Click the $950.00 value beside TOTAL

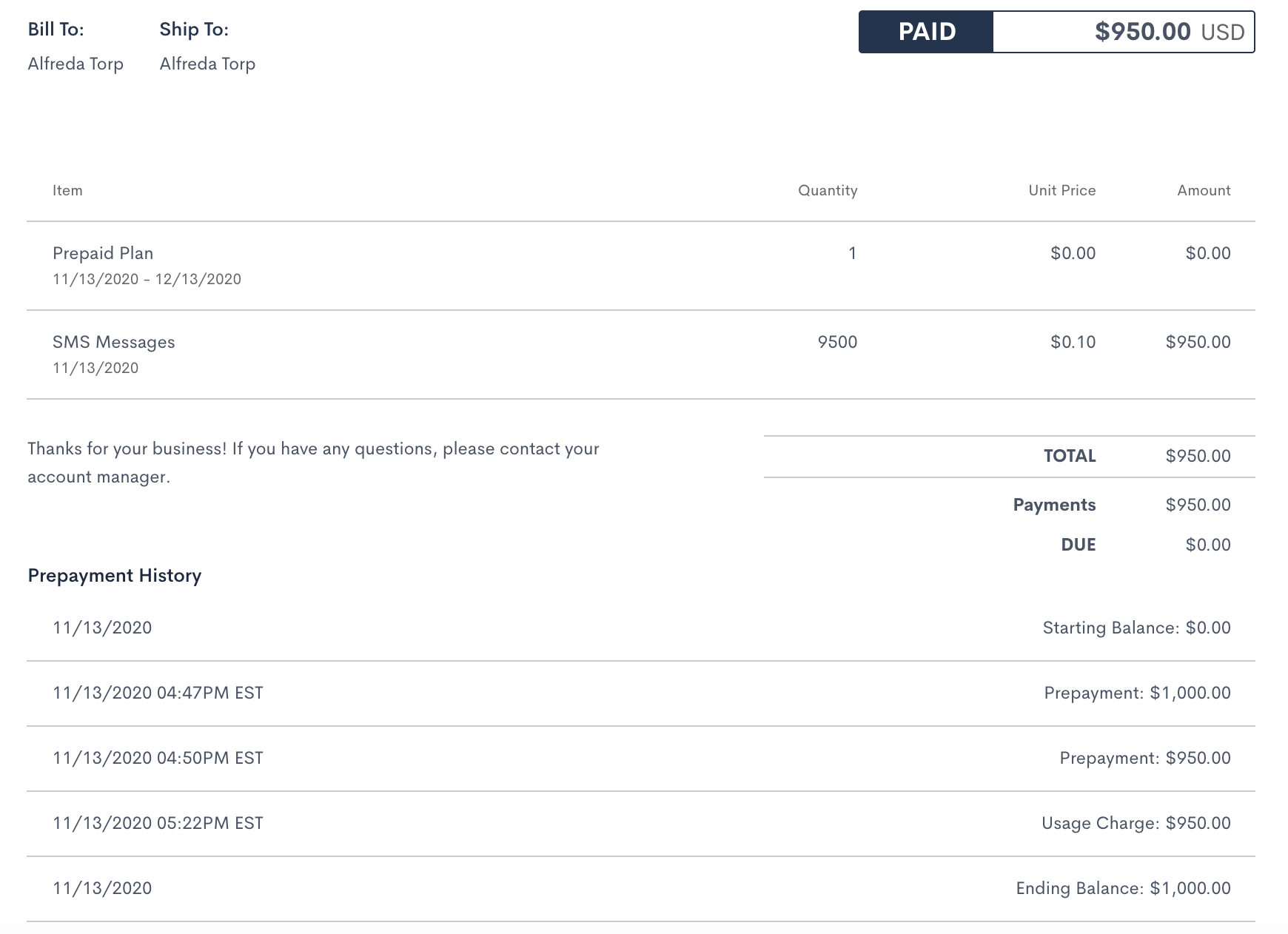tap(1198, 456)
